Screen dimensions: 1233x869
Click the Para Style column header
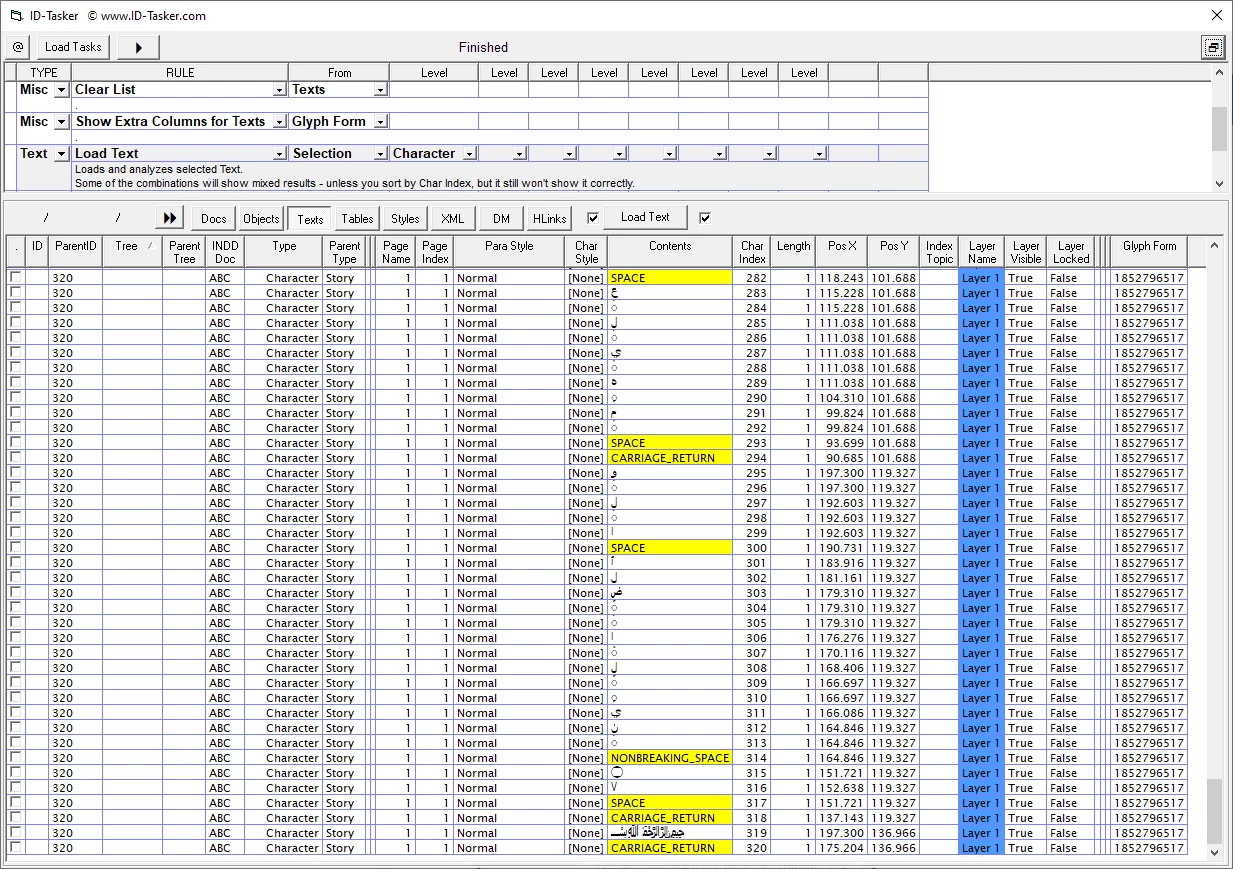point(509,251)
